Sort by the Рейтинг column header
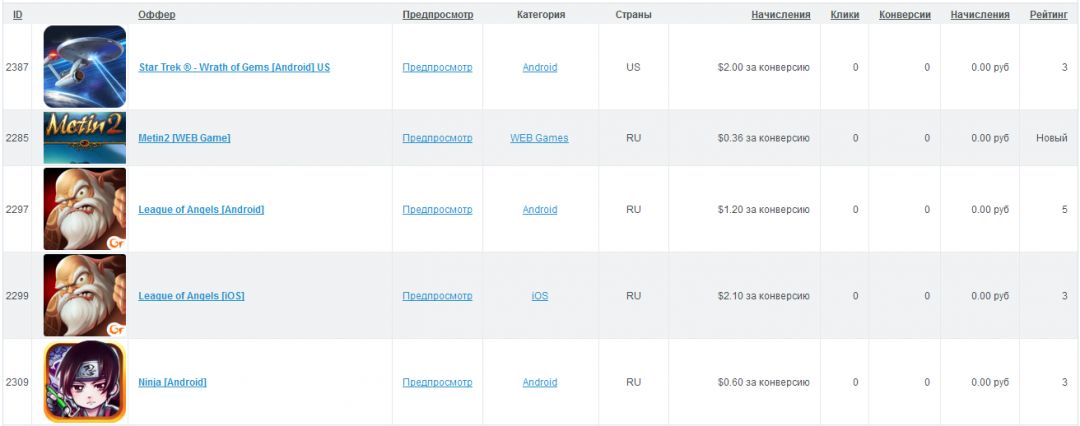This screenshot has width=1080, height=426. [1048, 14]
